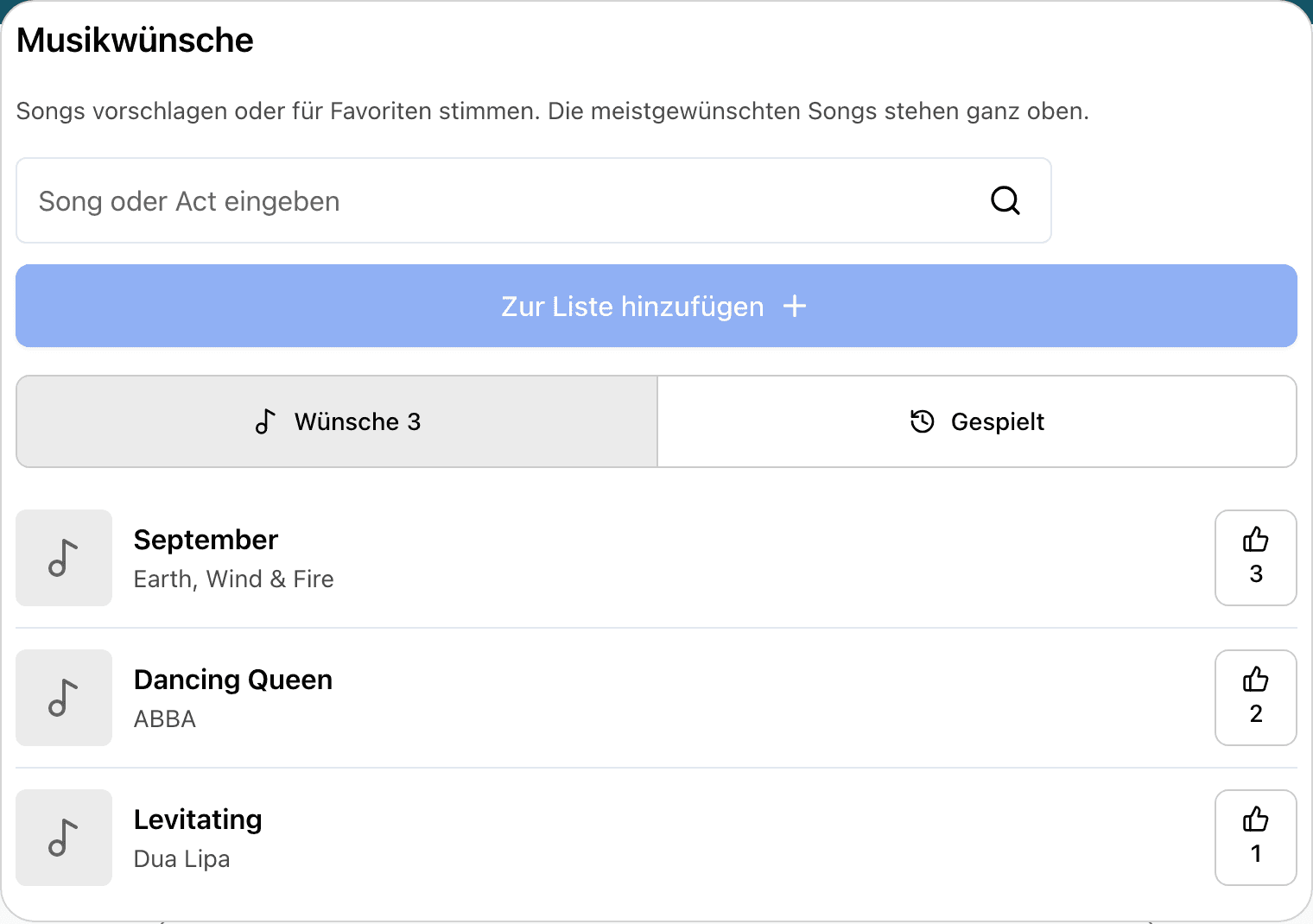This screenshot has width=1313, height=924.
Task: Switch to the Wünsche tab
Action: coord(337,421)
